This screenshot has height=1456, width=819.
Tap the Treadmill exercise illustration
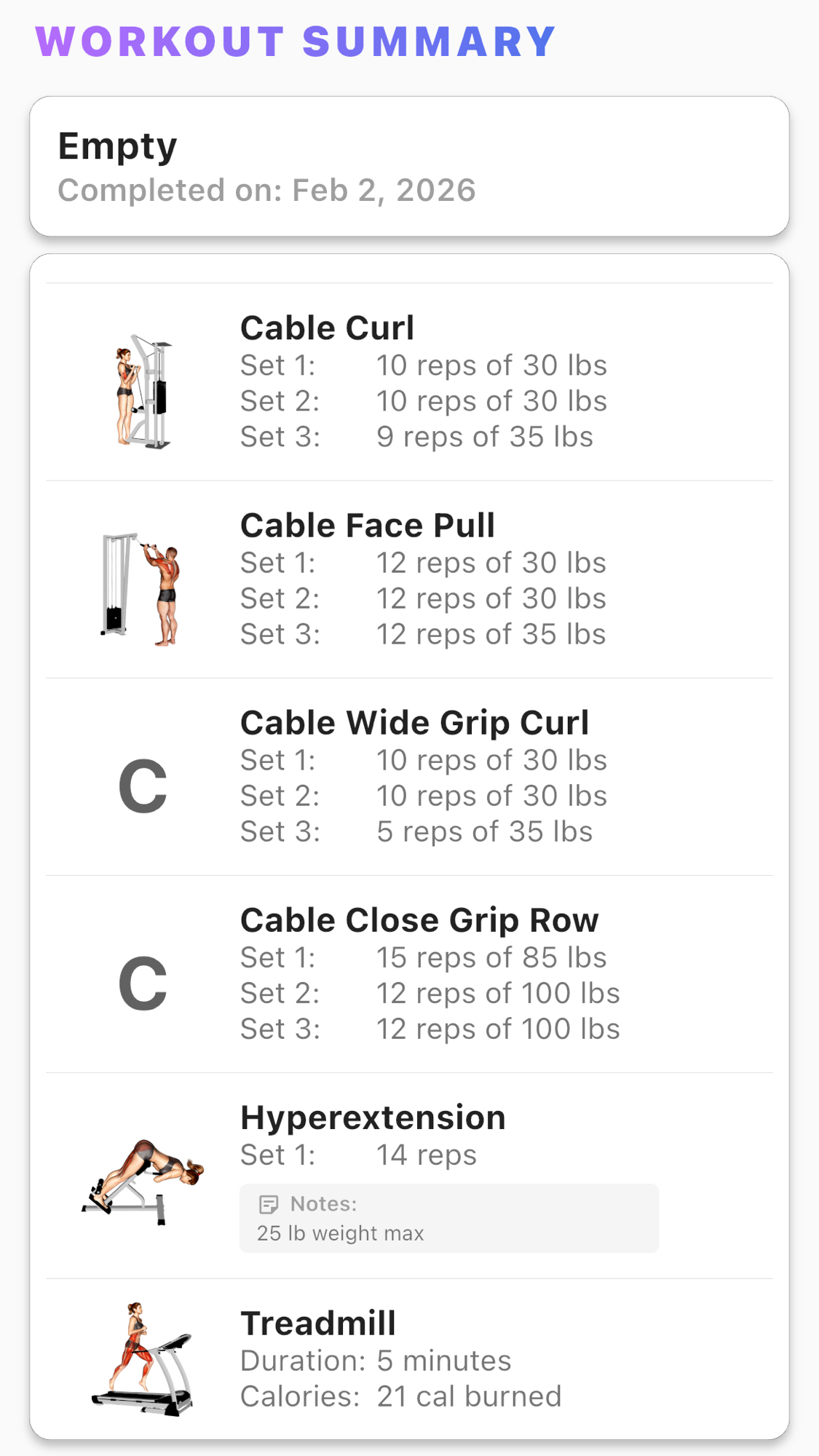pyautogui.click(x=143, y=1360)
